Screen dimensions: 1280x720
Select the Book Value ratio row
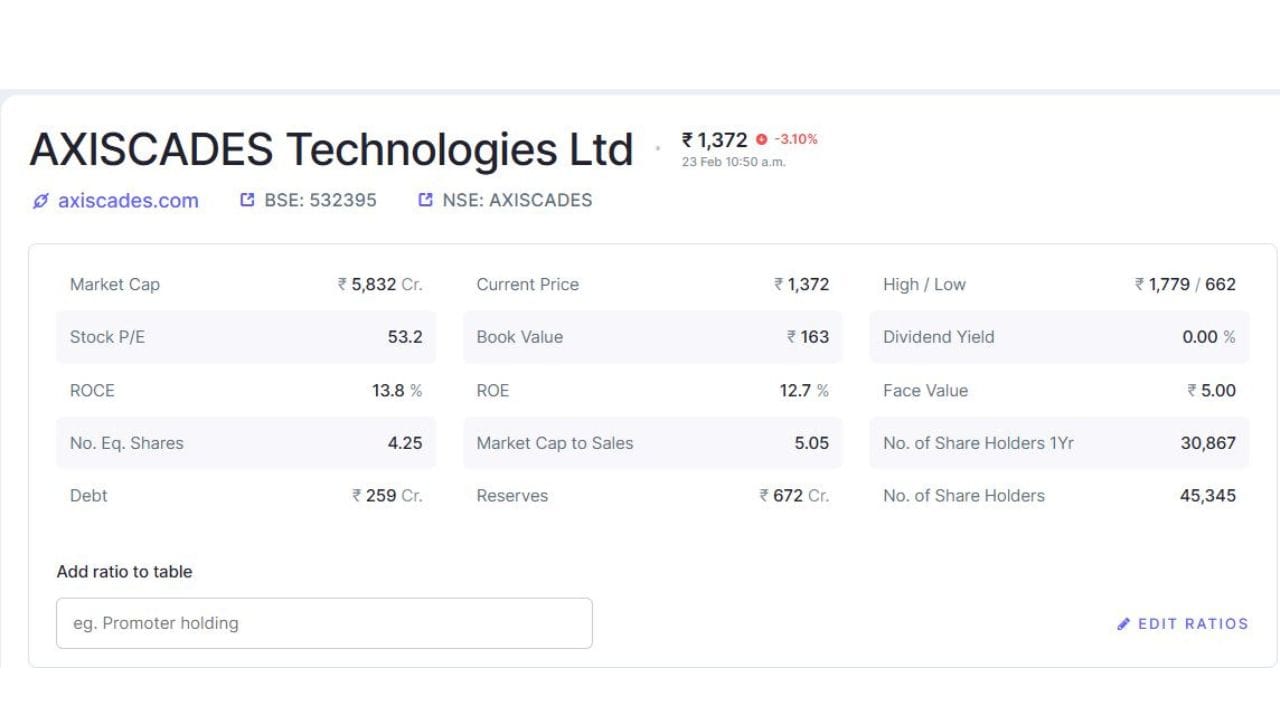coord(652,337)
